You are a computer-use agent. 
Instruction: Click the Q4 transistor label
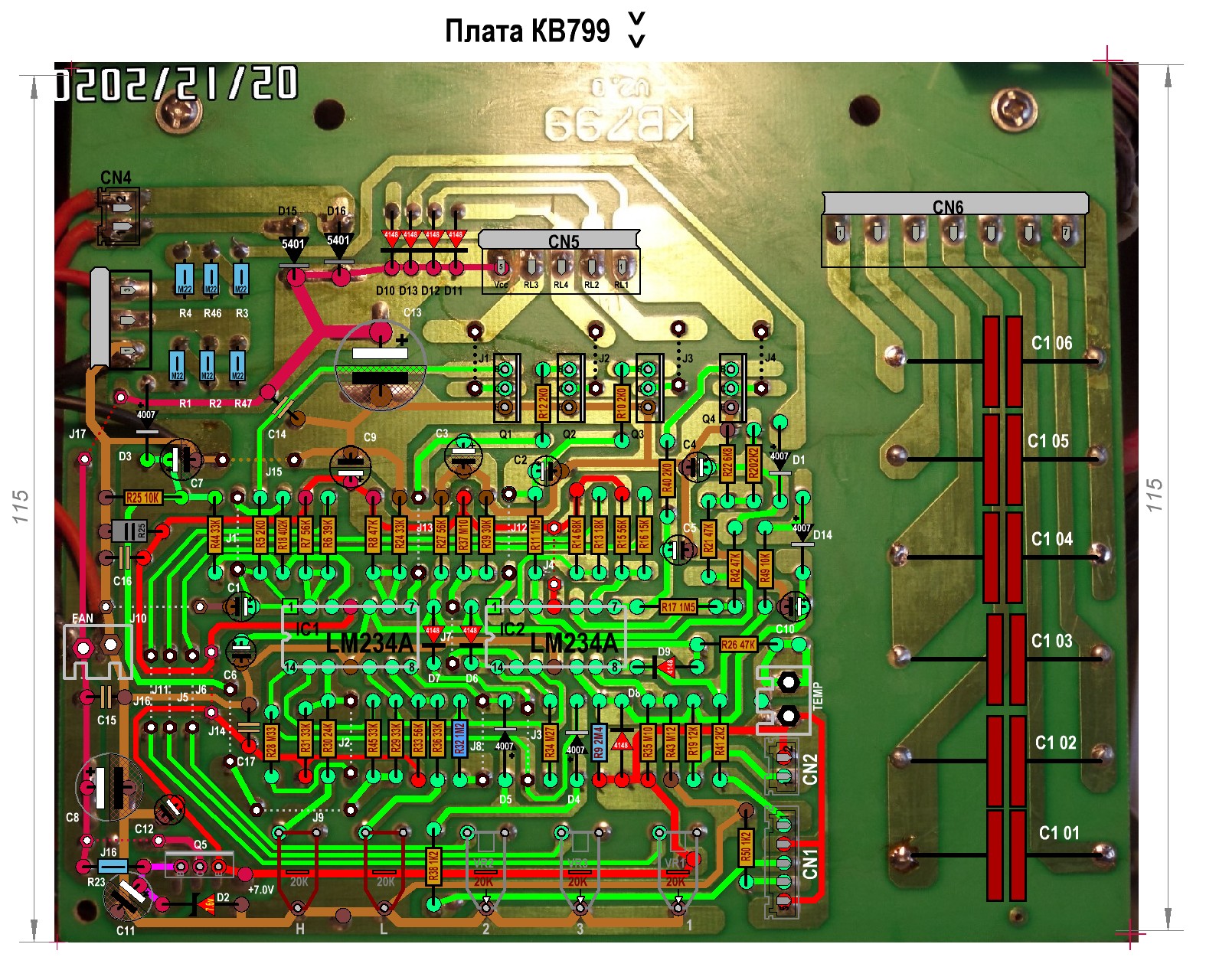click(709, 419)
